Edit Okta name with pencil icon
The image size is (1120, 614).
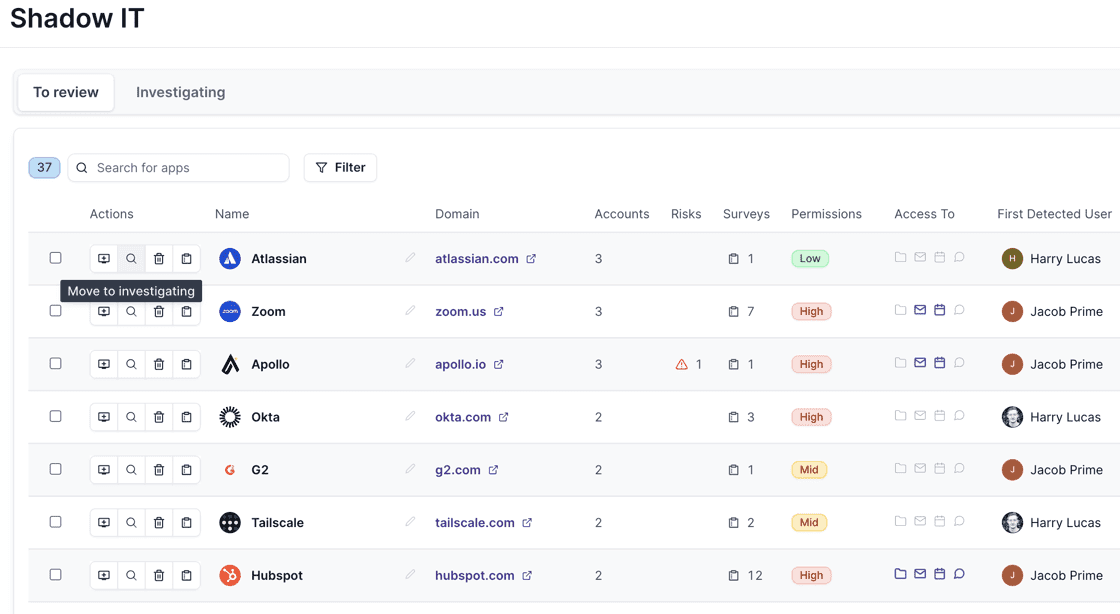(x=410, y=416)
